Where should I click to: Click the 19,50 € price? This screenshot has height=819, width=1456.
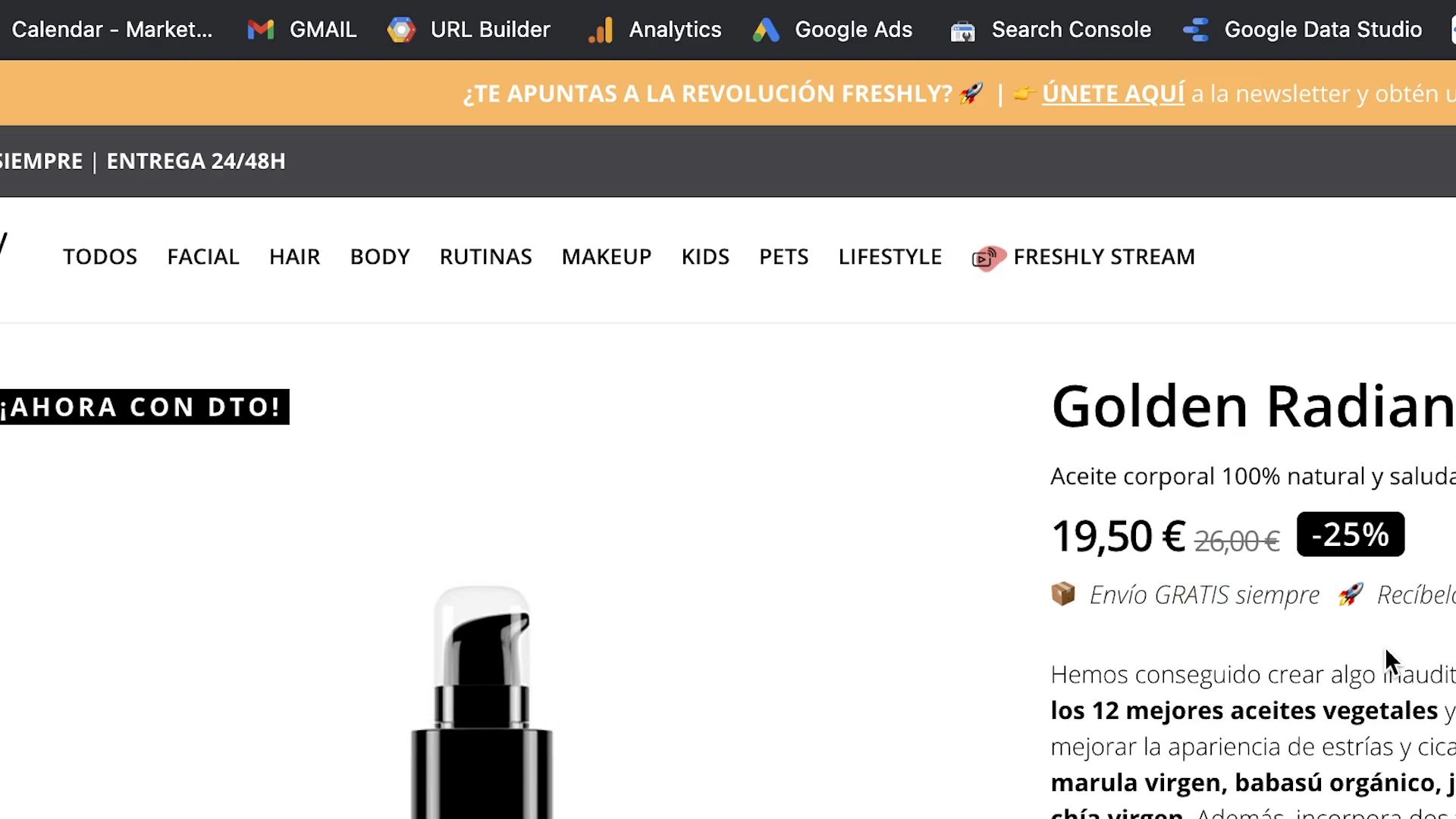1119,536
